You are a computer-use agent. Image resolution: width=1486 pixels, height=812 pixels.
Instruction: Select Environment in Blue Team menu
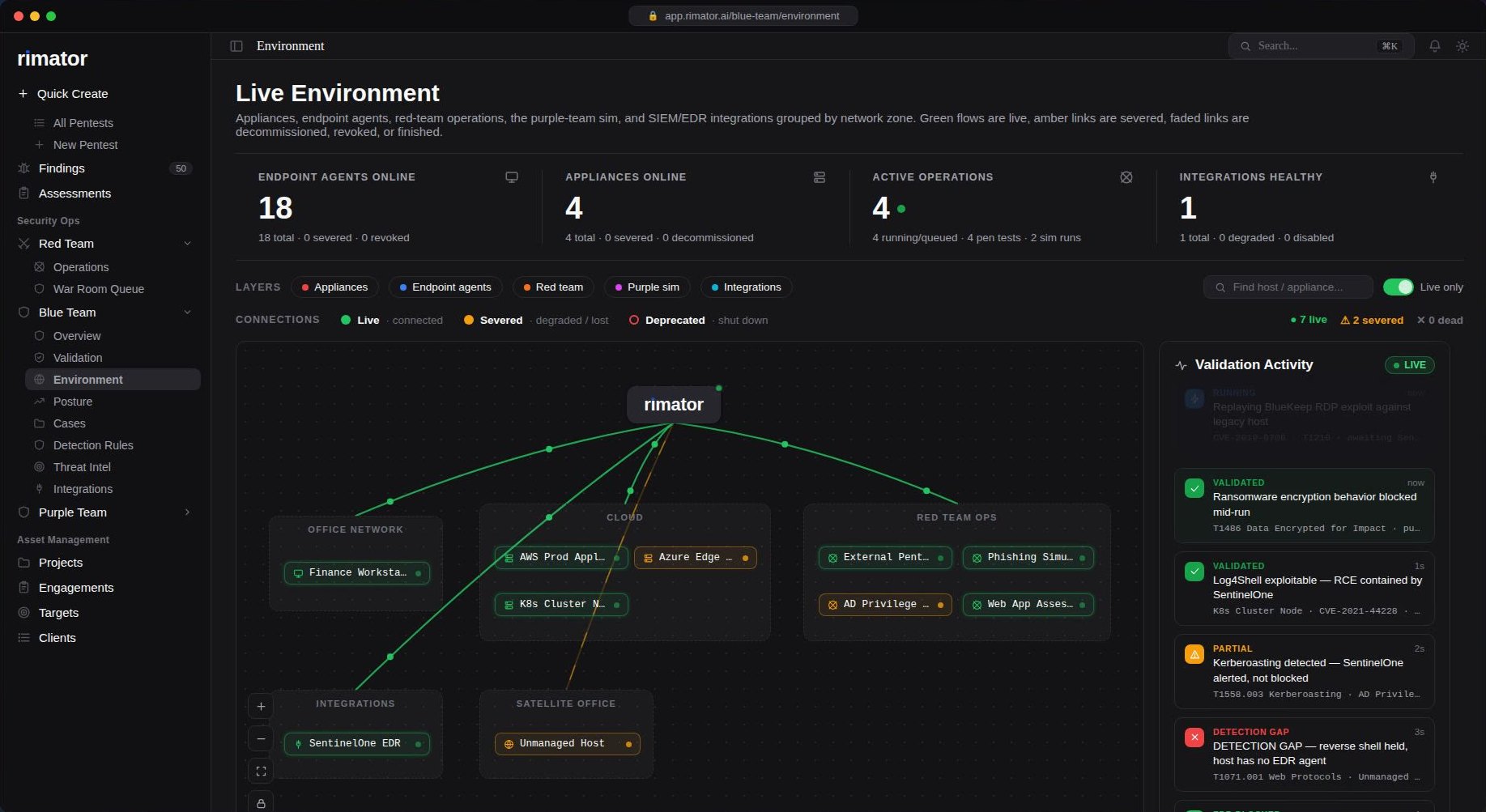pyautogui.click(x=113, y=380)
